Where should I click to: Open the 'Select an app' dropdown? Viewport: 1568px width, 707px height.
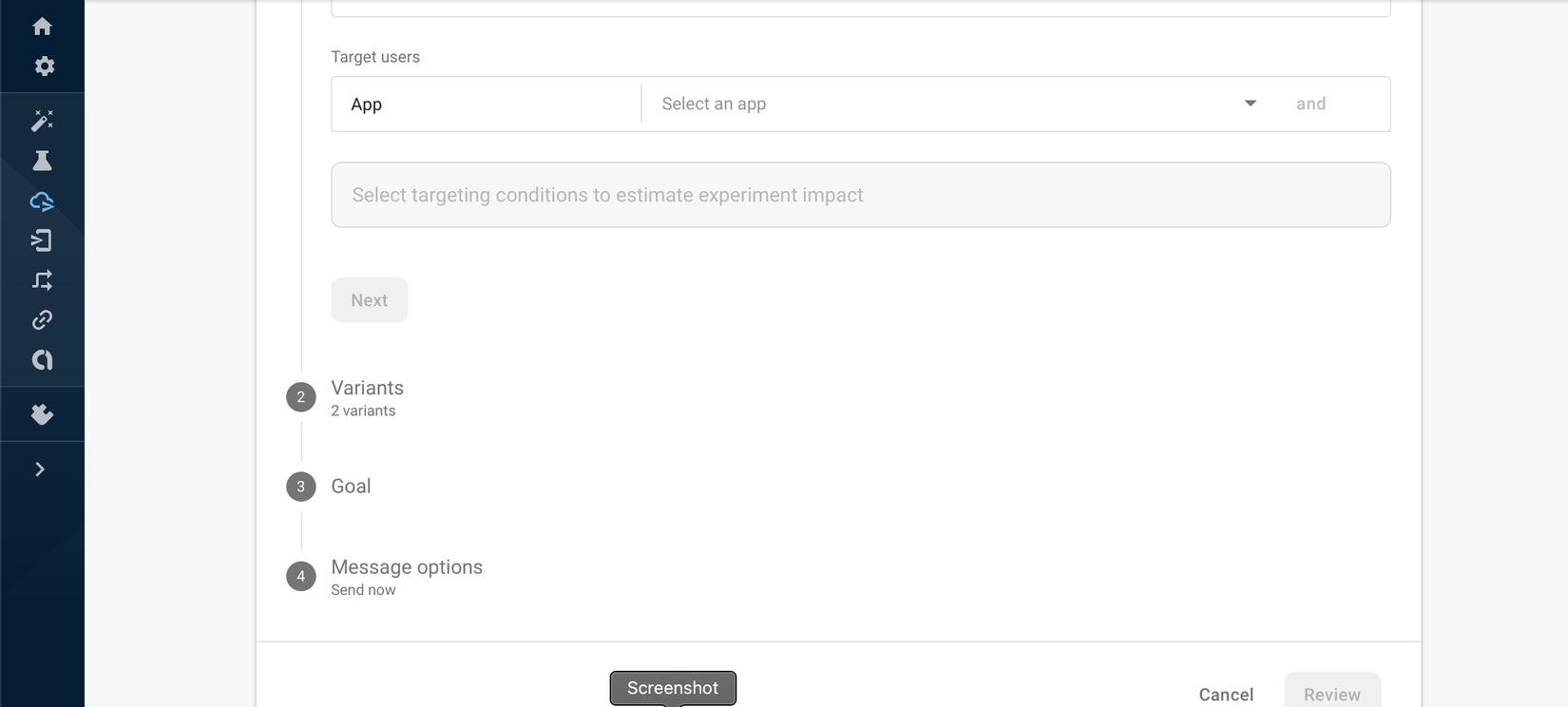(960, 104)
